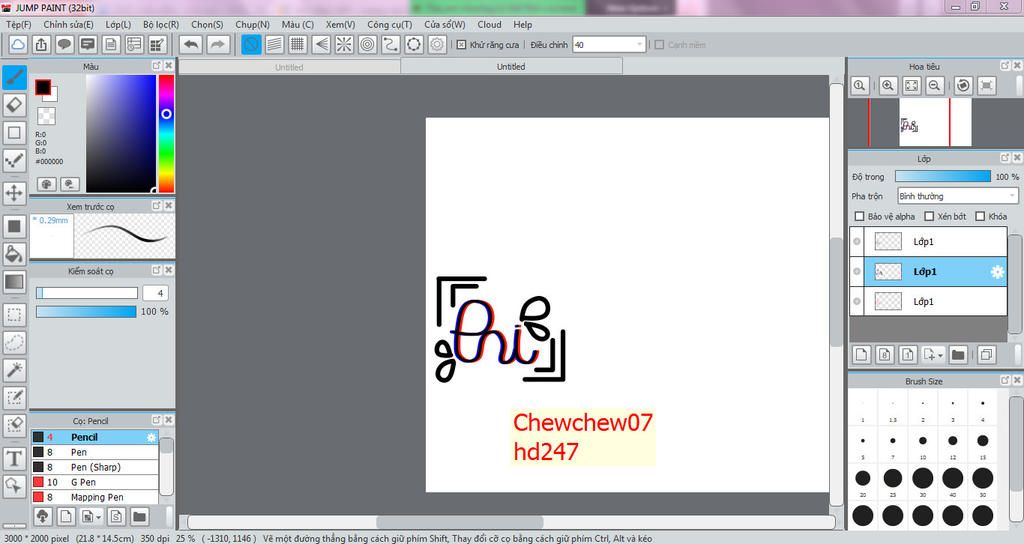
Task: Enable the curve snap guide
Action: coord(391,44)
